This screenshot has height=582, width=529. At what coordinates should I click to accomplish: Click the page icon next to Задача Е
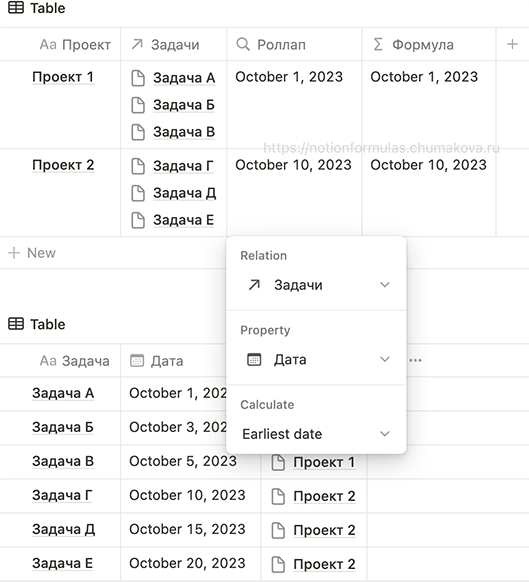[138, 220]
